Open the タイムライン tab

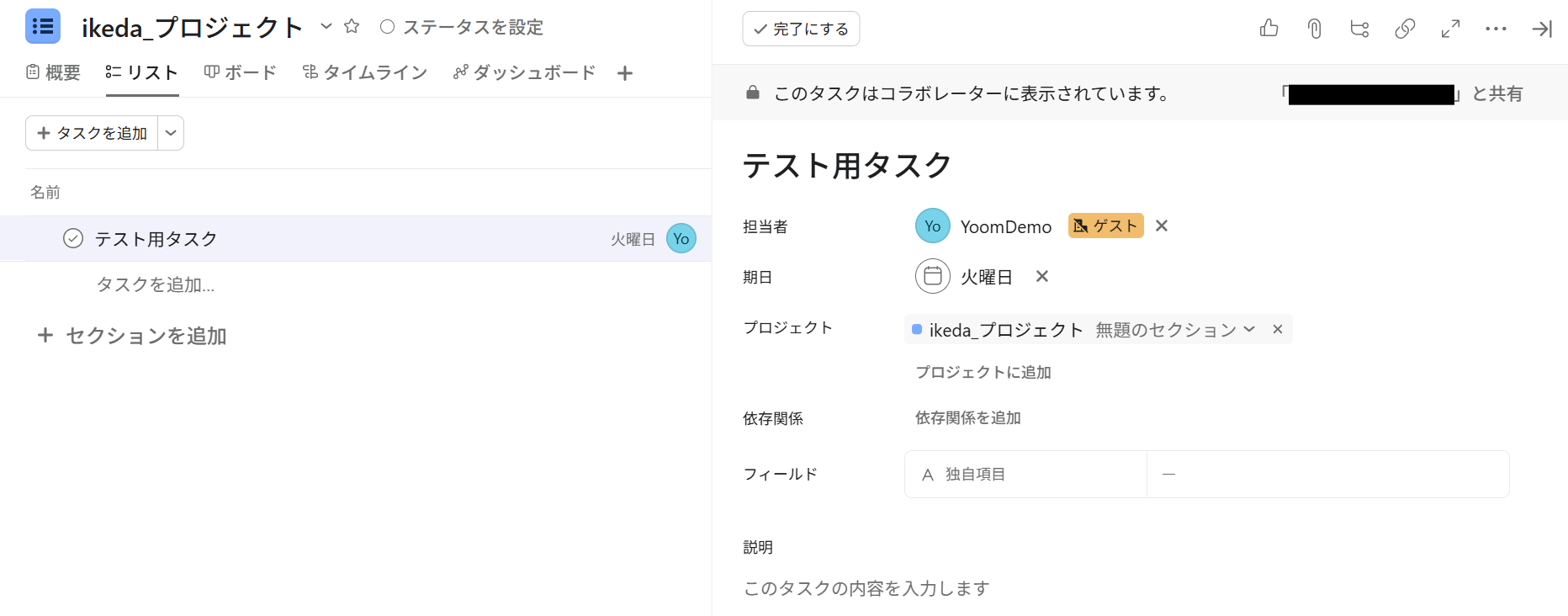click(365, 72)
